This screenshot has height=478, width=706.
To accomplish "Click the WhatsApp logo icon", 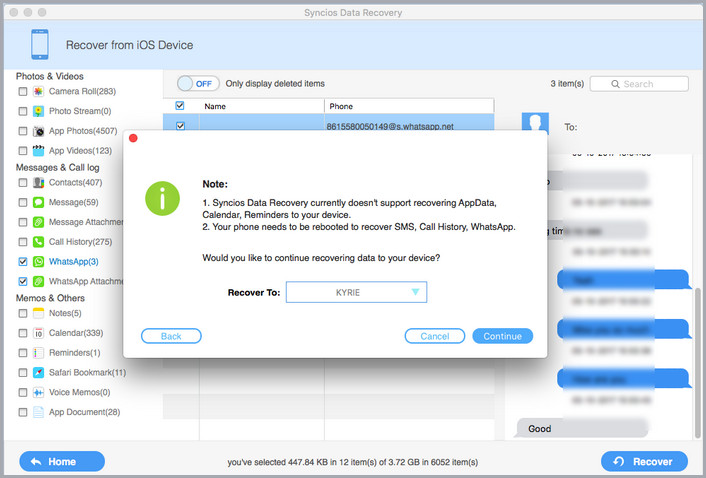I will [38, 262].
